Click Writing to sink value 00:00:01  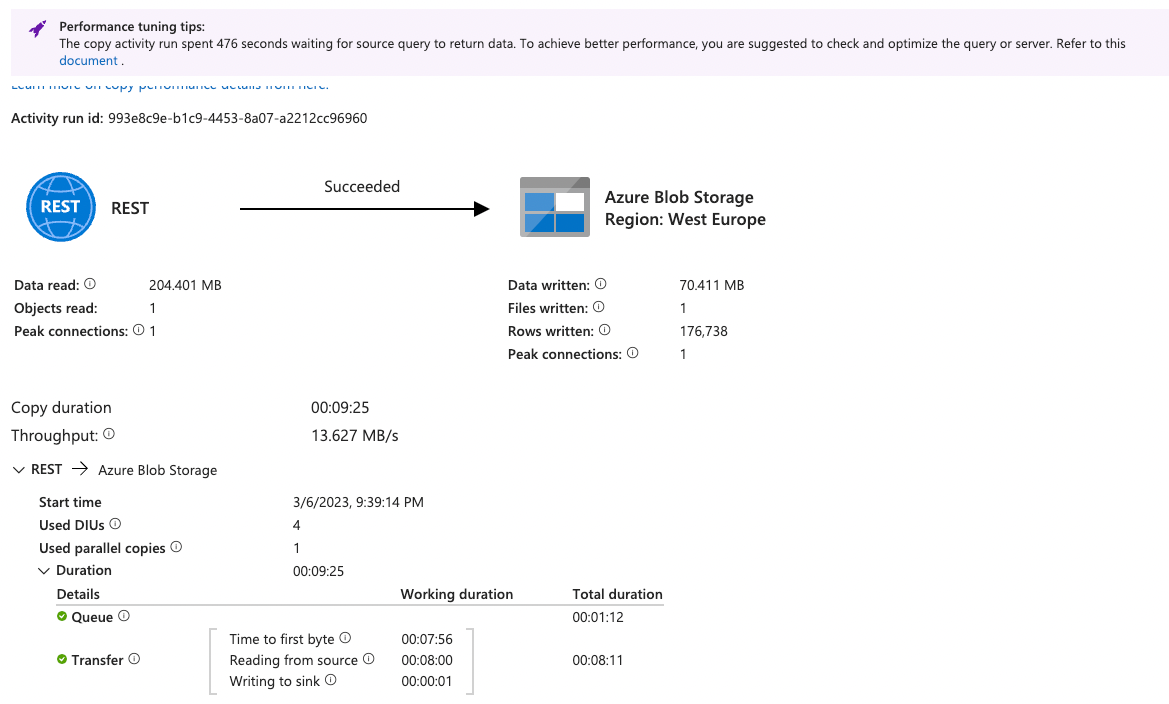pyautogui.click(x=426, y=681)
